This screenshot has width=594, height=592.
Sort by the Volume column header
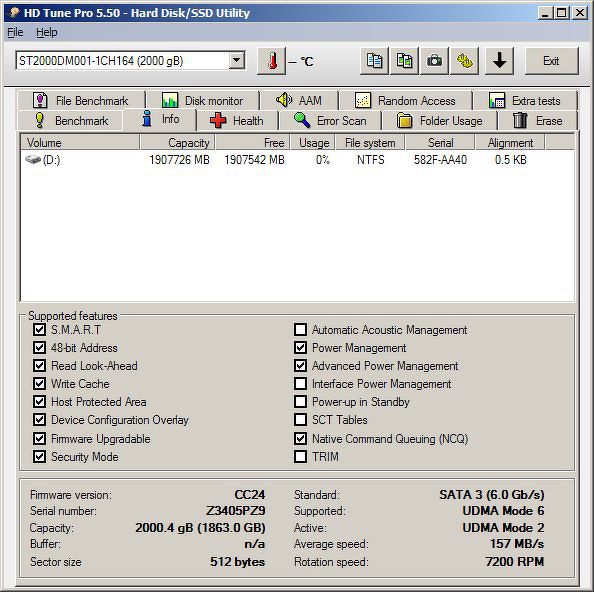click(x=80, y=142)
